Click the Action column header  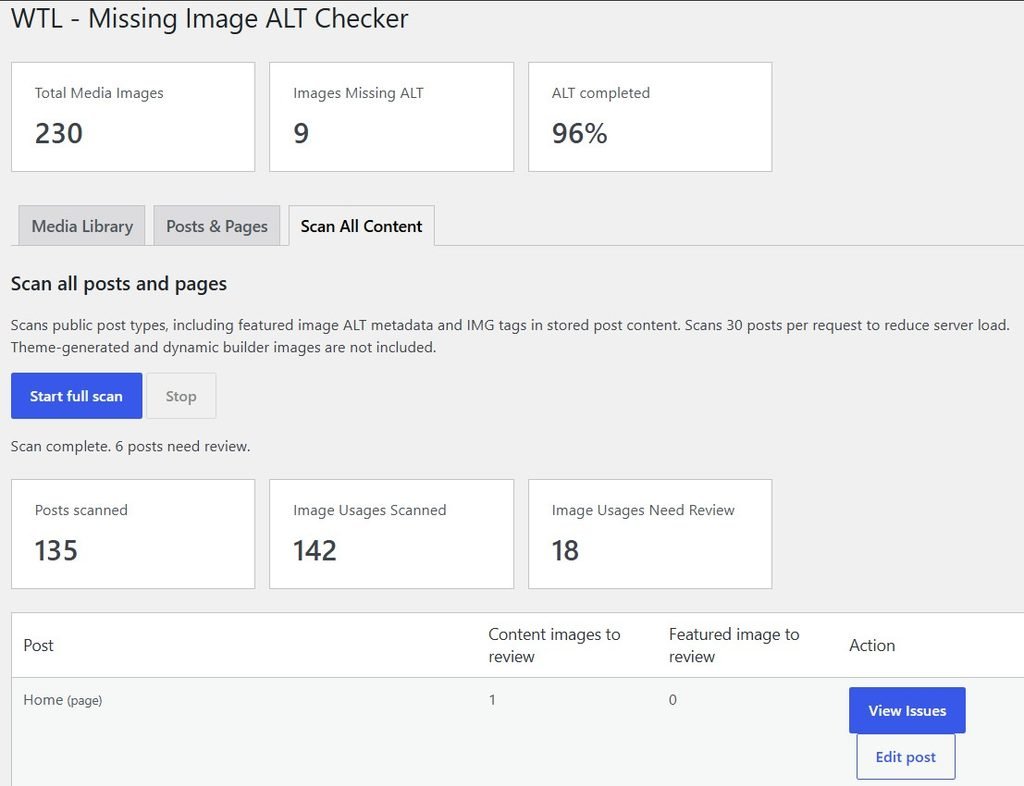[872, 645]
